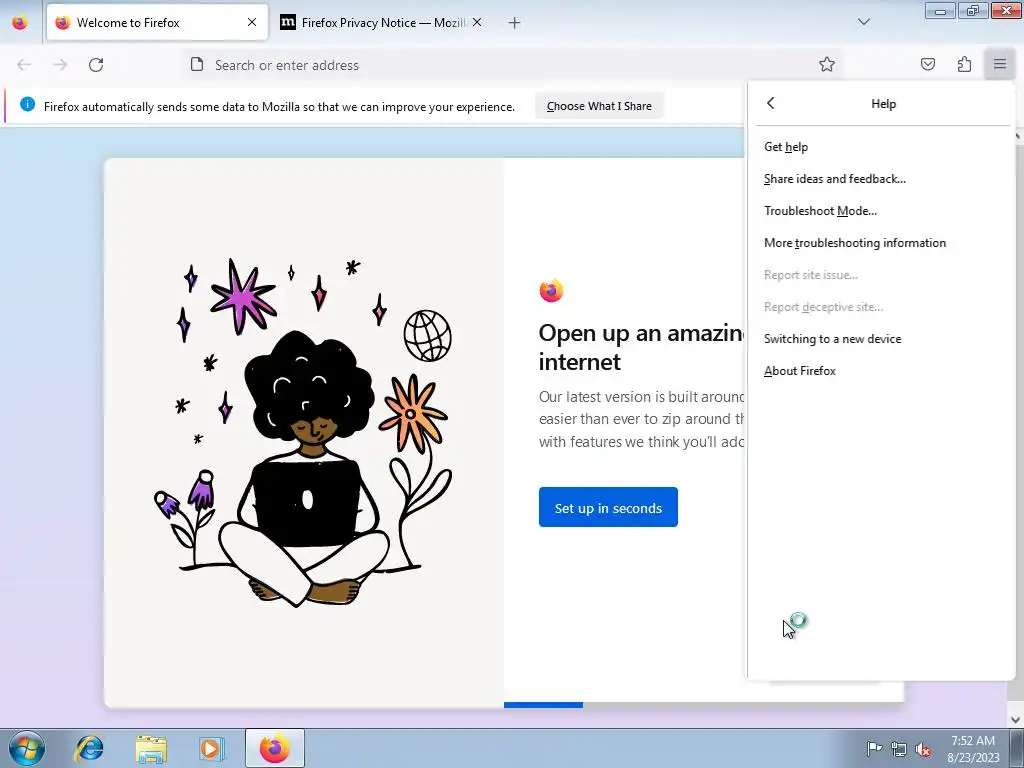
Task: Open the List all tabs dropdown
Action: tap(863, 22)
